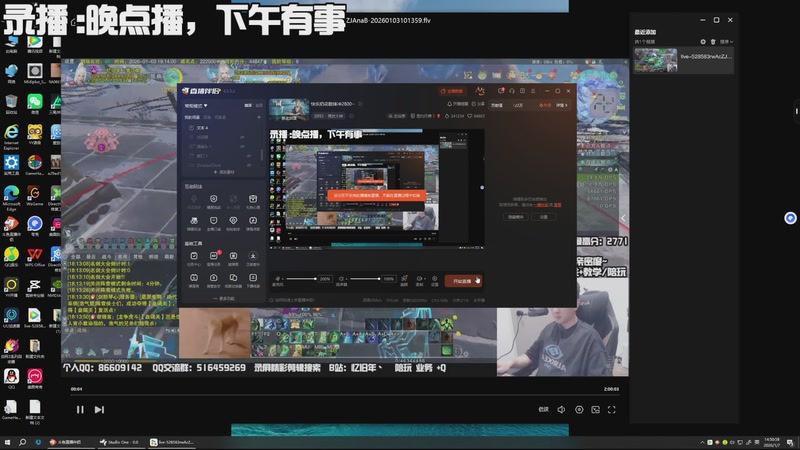
Task: Launch WeGame desktop shortcut
Action: click(x=35, y=195)
